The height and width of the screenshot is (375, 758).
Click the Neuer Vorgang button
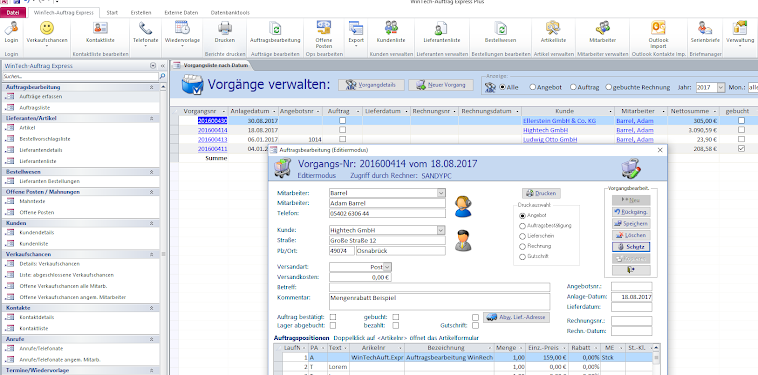[440, 85]
